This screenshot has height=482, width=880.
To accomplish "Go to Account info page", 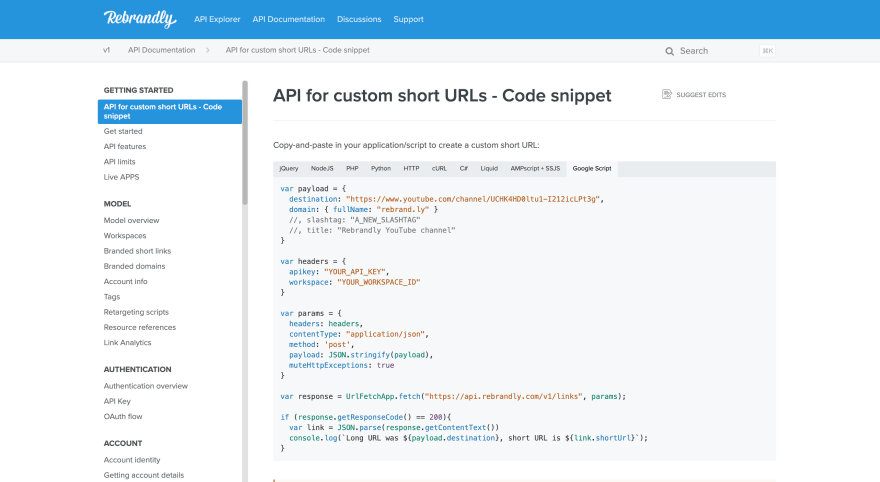I will click(x=125, y=282).
